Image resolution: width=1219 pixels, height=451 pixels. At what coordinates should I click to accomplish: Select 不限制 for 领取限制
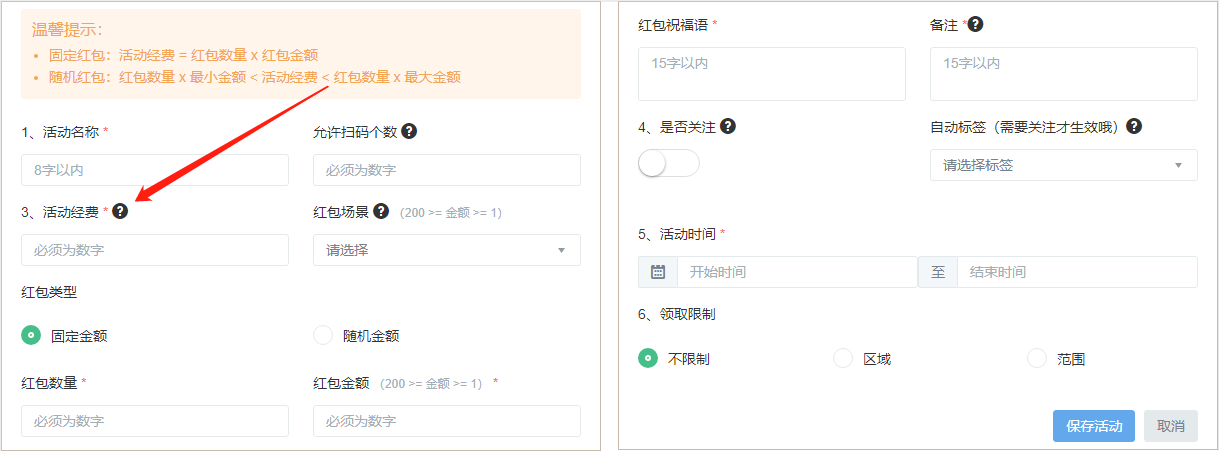coord(648,358)
